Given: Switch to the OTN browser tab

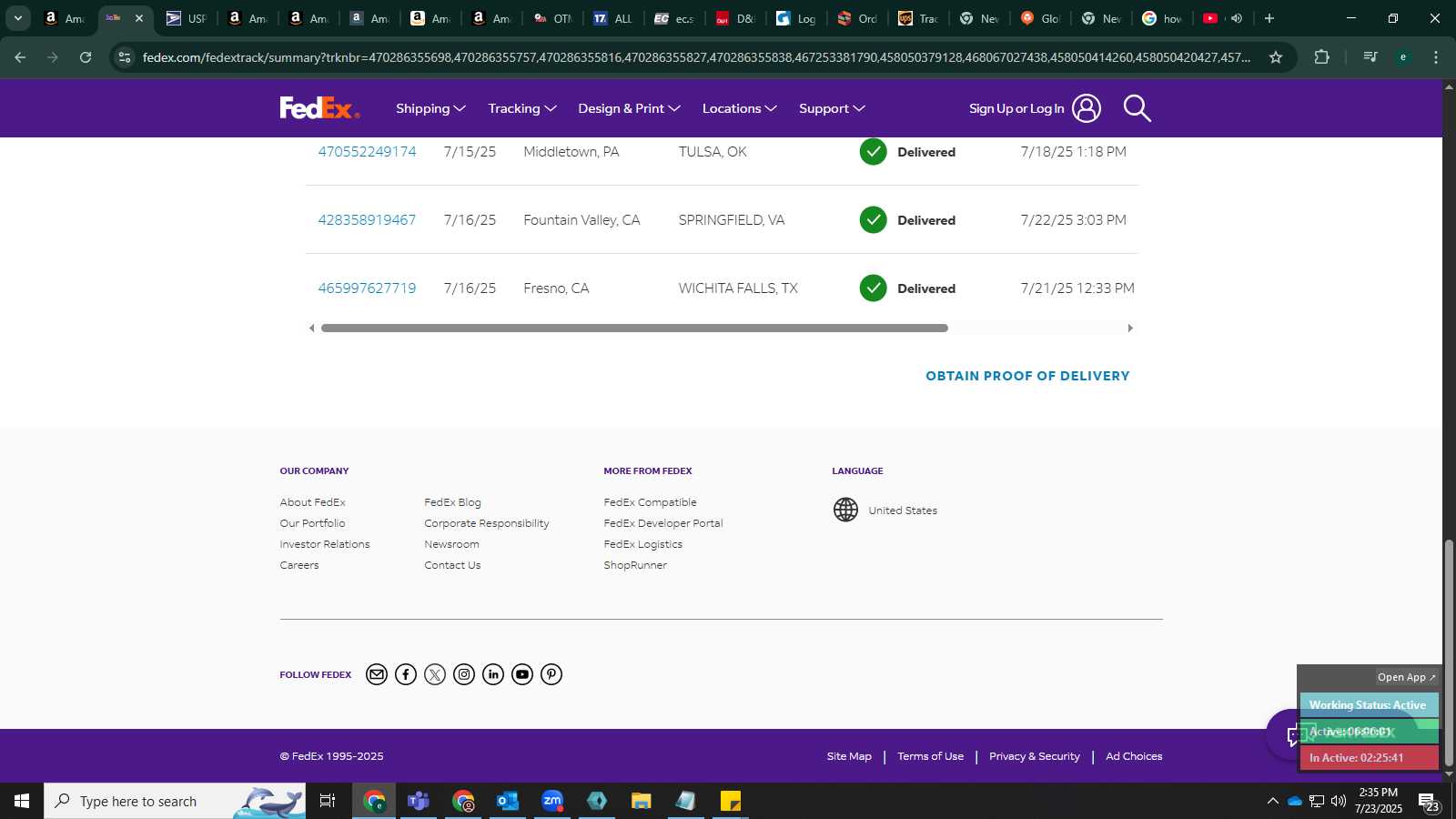Looking at the screenshot, I should coord(553,18).
